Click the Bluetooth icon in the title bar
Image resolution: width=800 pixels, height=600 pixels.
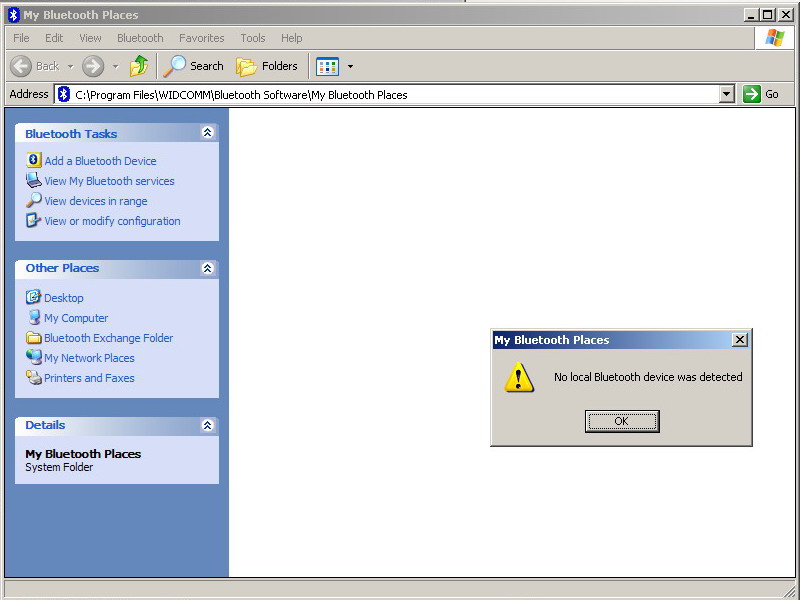[14, 15]
